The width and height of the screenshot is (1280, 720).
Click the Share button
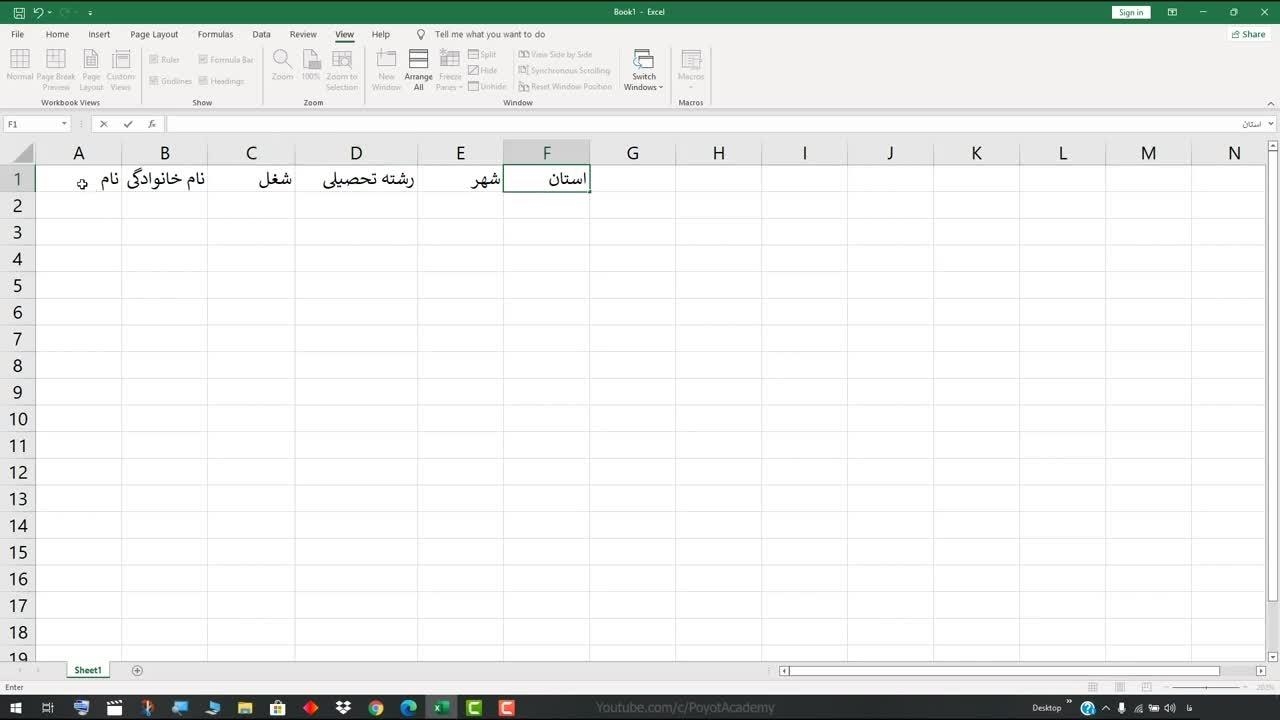(1248, 34)
